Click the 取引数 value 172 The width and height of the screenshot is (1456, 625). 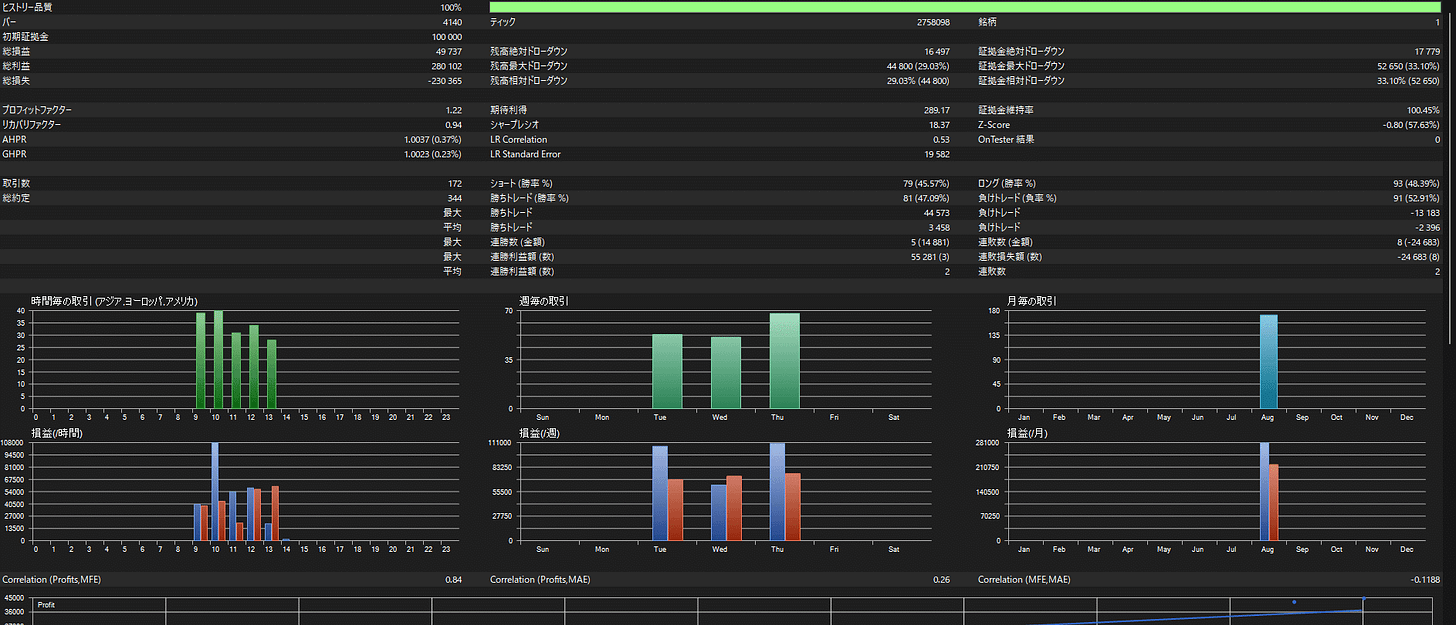455,184
